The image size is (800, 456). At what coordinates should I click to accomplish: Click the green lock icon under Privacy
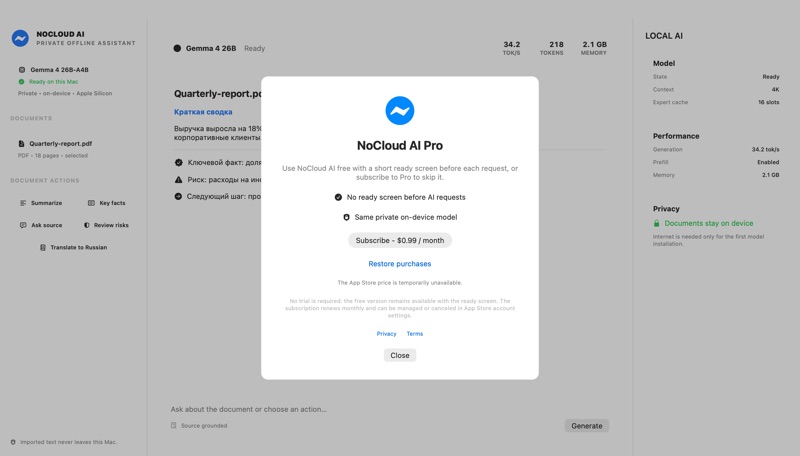(x=657, y=223)
